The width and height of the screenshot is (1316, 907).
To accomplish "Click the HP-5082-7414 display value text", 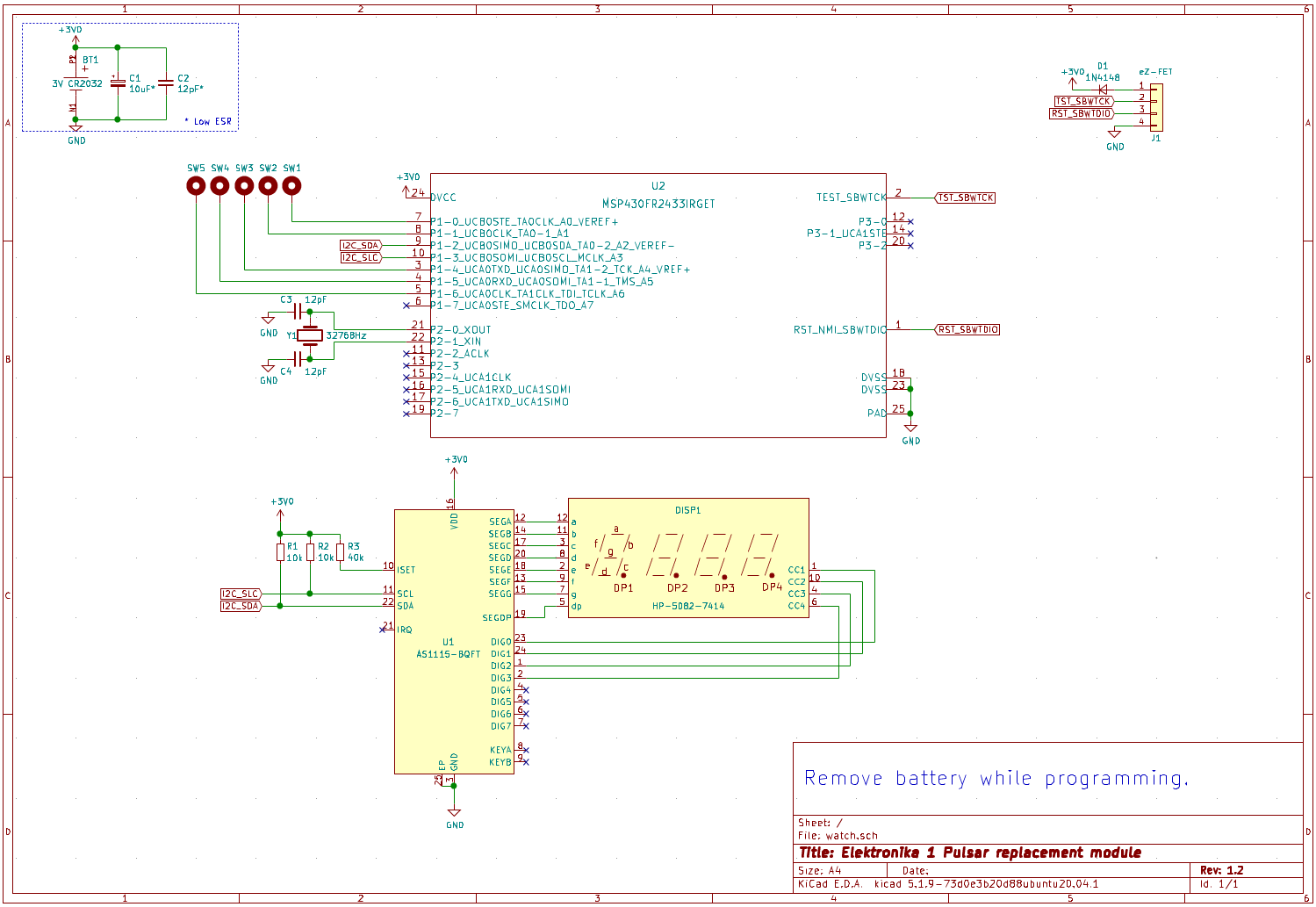I will [x=688, y=606].
